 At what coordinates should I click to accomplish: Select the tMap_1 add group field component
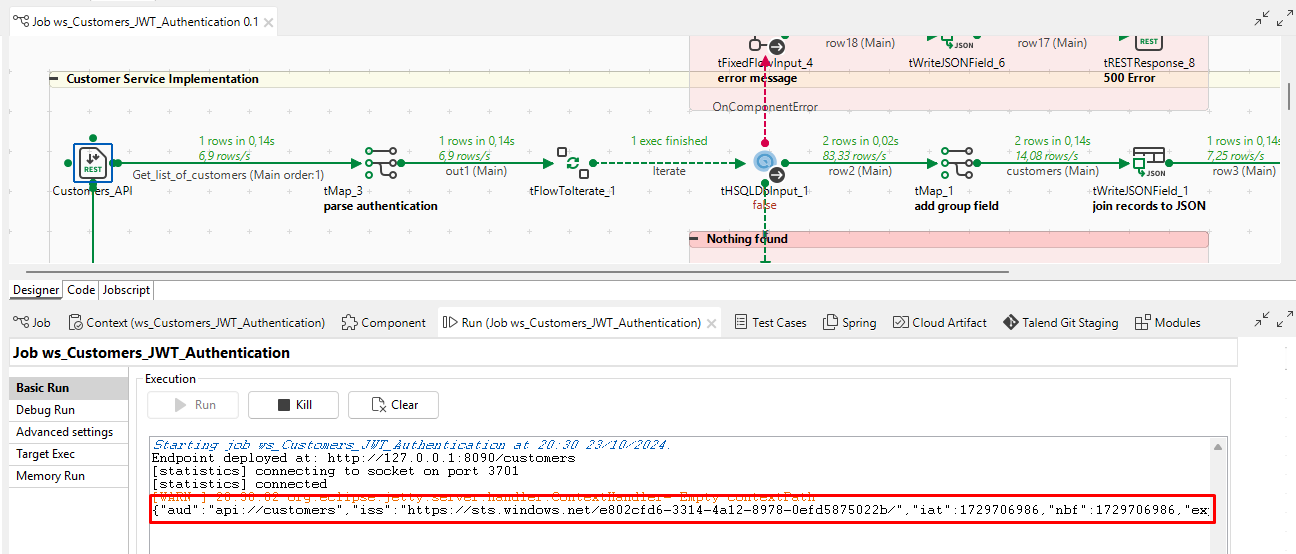tap(958, 162)
